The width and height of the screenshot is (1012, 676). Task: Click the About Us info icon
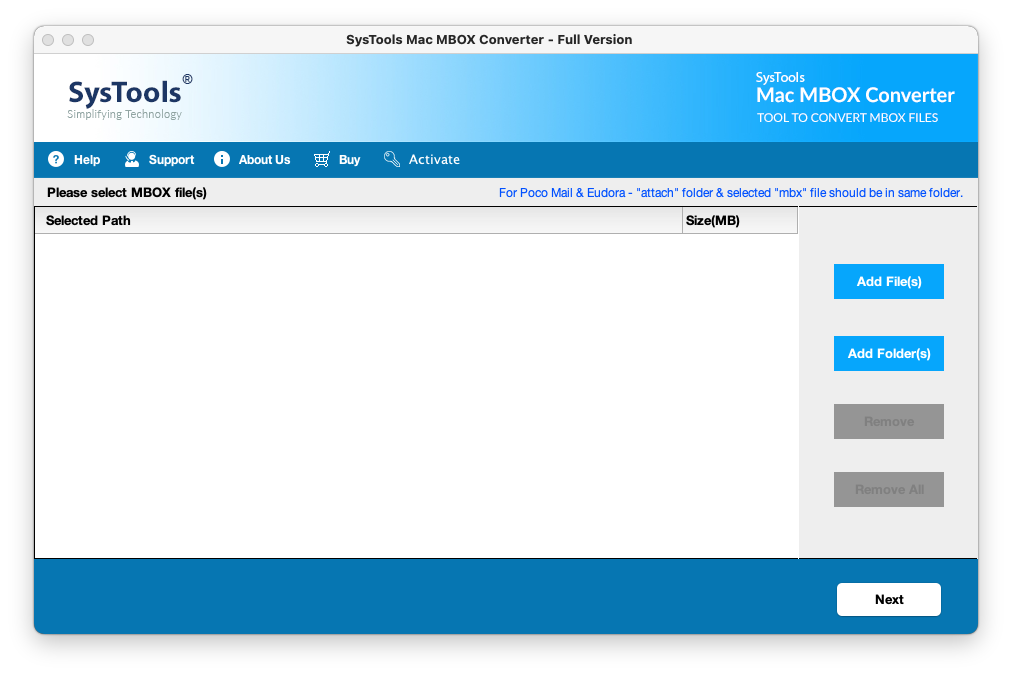click(x=221, y=159)
